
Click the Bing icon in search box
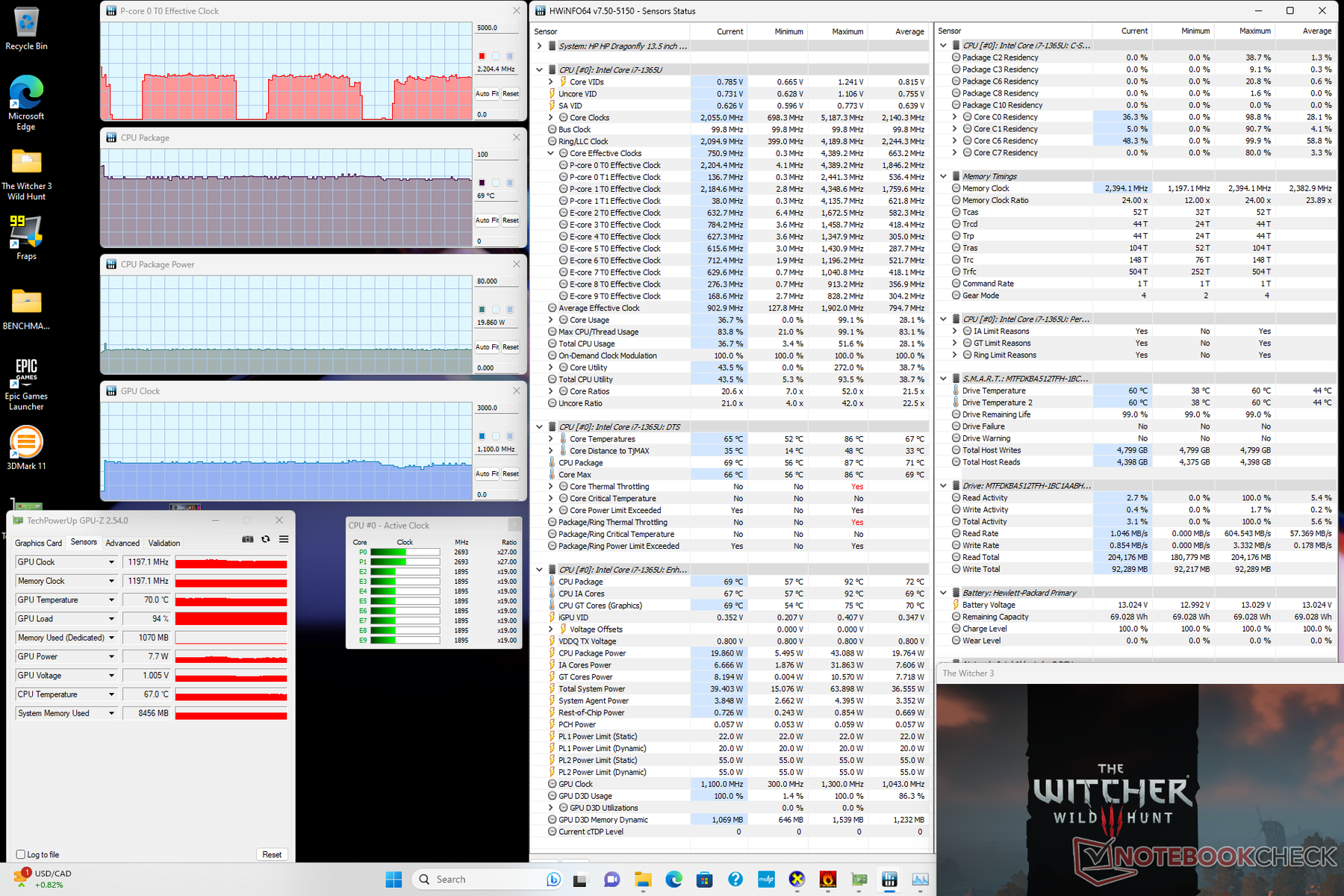coord(553,880)
